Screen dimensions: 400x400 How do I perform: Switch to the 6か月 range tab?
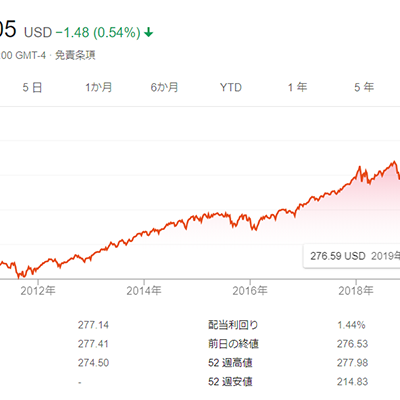(x=164, y=88)
